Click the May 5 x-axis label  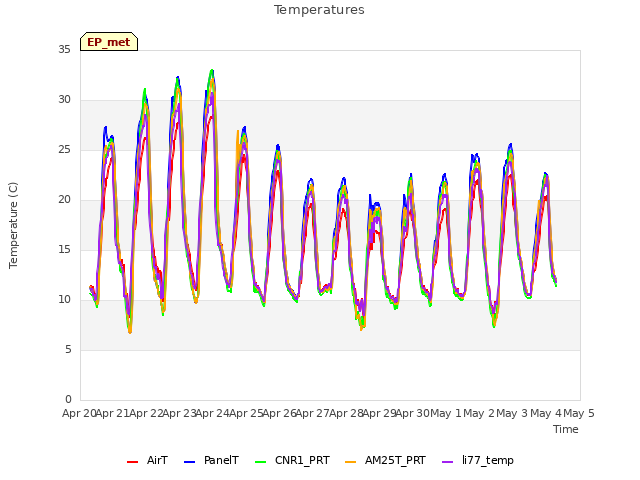pyautogui.click(x=579, y=413)
